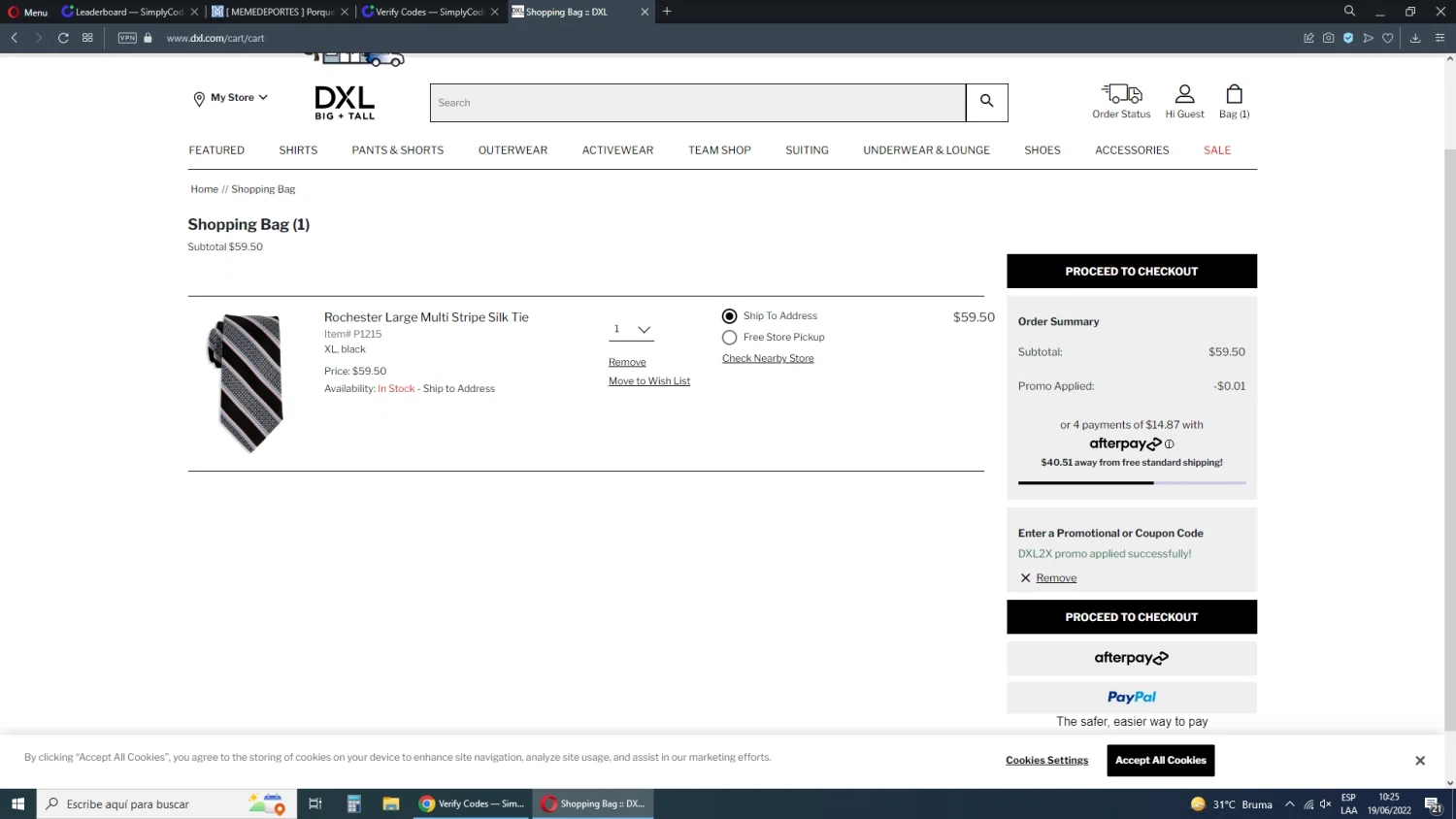Image resolution: width=1456 pixels, height=819 pixels.
Task: Open the quantity dropdown
Action: coord(631,330)
